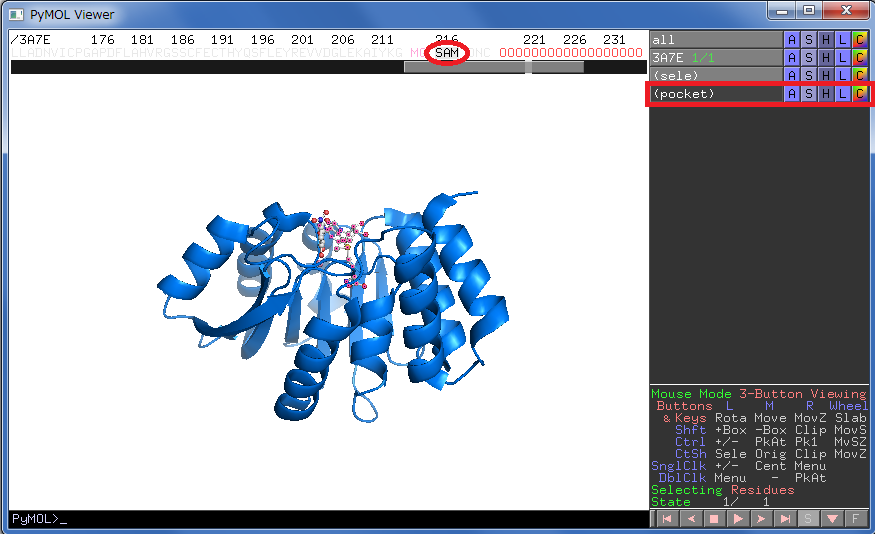
Task: Open Color menu for the pocket selection
Action: point(859,94)
